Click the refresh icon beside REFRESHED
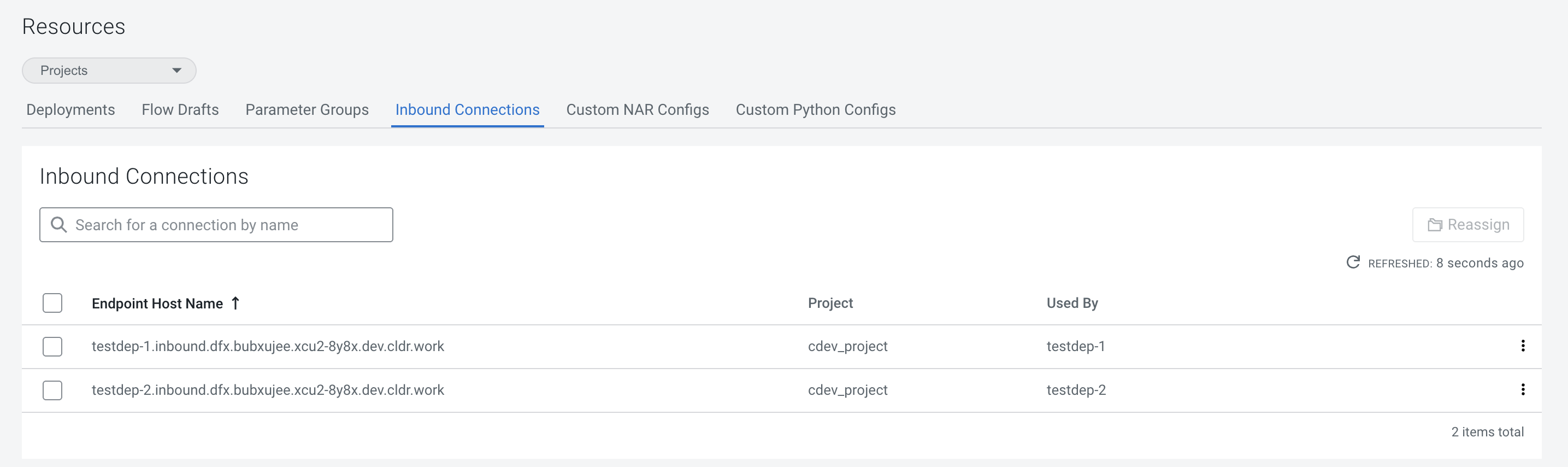Screen dimensions: 1568x467 pyautogui.click(x=1353, y=262)
